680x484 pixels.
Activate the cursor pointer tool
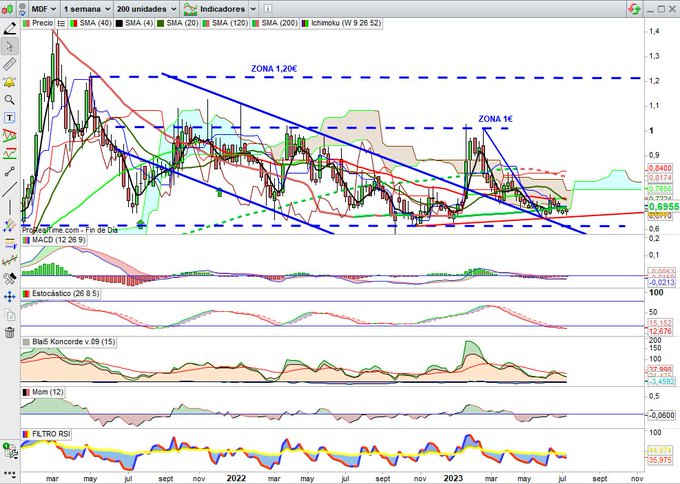click(9, 46)
